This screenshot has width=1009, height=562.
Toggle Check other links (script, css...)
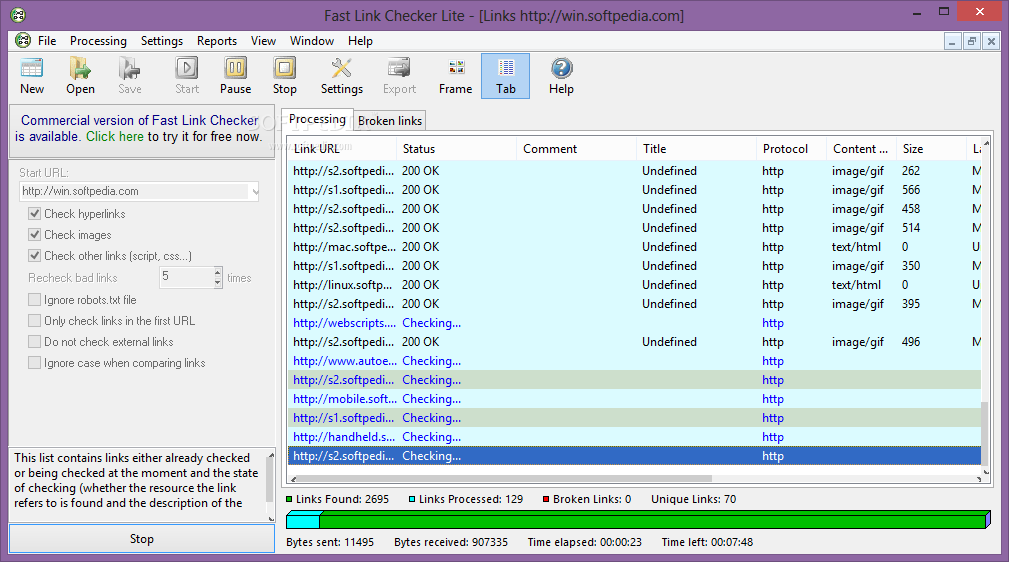35,256
